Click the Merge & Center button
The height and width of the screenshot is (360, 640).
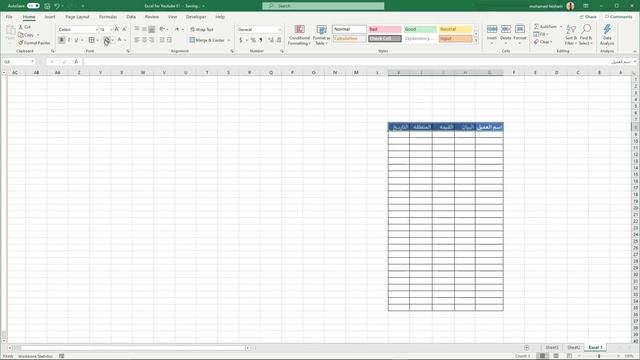pos(207,40)
